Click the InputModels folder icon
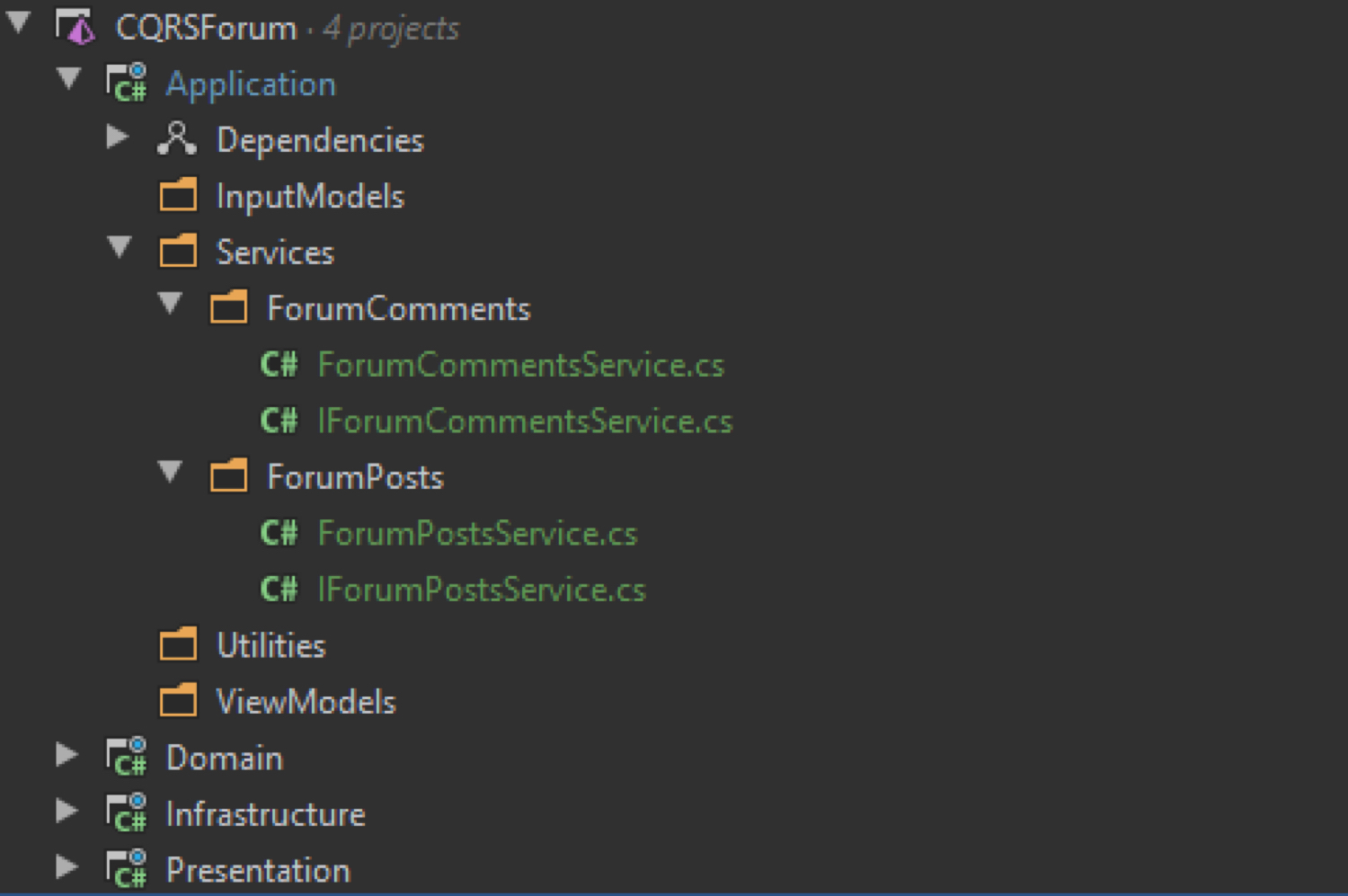Viewport: 1348px width, 896px height. click(178, 195)
